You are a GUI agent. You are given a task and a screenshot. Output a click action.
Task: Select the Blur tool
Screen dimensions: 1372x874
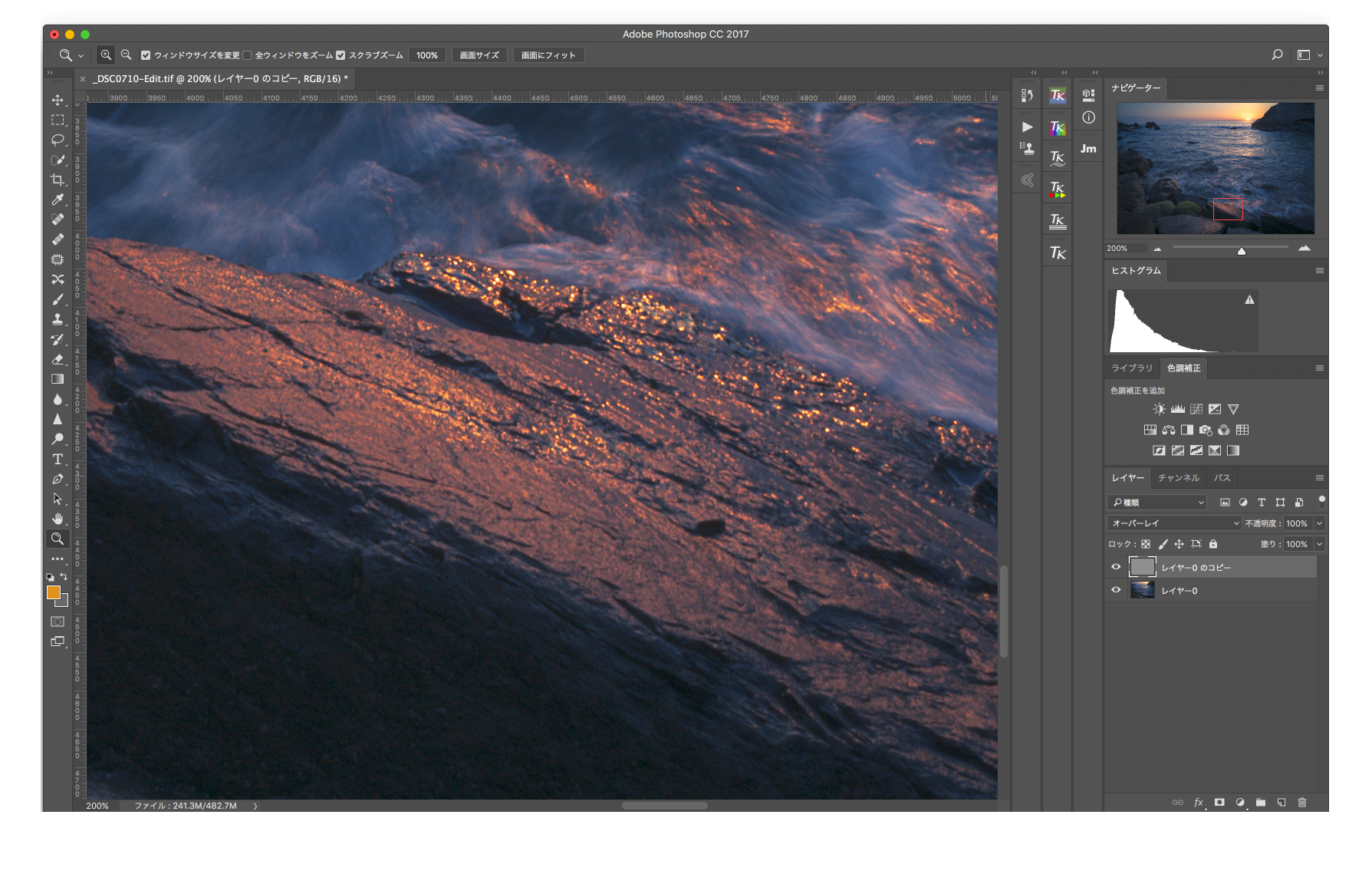pyautogui.click(x=58, y=399)
